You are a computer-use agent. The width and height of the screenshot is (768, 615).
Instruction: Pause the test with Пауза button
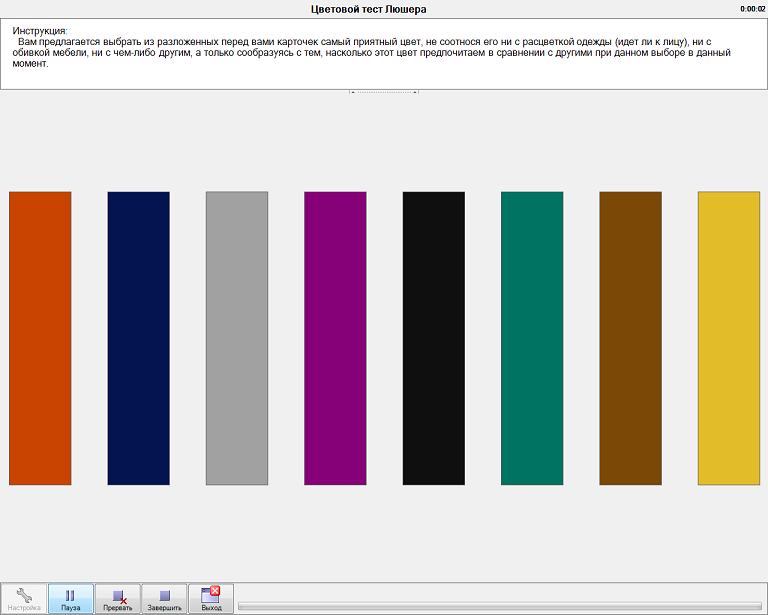[71, 598]
